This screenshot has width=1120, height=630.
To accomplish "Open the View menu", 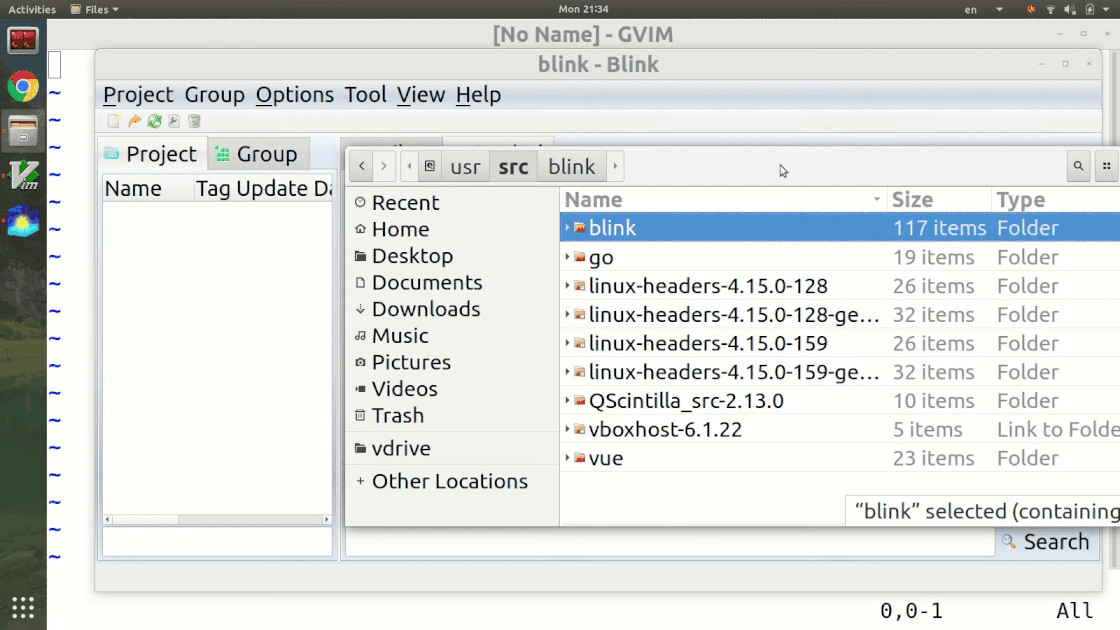I will (421, 94).
